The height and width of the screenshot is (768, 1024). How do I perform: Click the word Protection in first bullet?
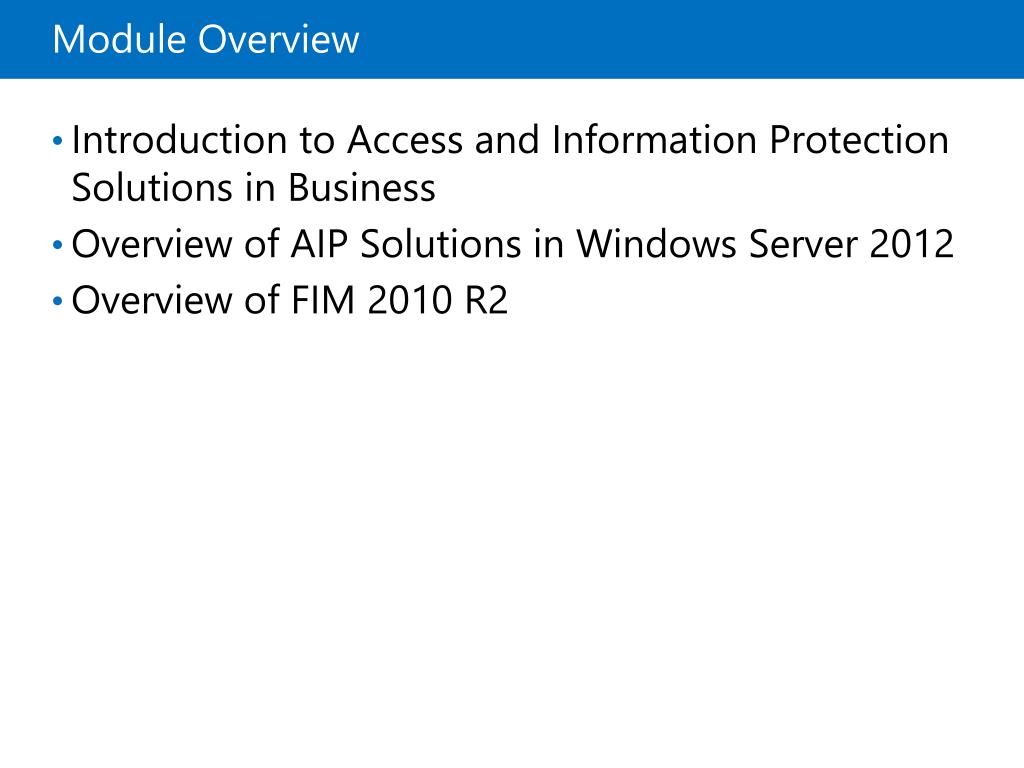[859, 140]
